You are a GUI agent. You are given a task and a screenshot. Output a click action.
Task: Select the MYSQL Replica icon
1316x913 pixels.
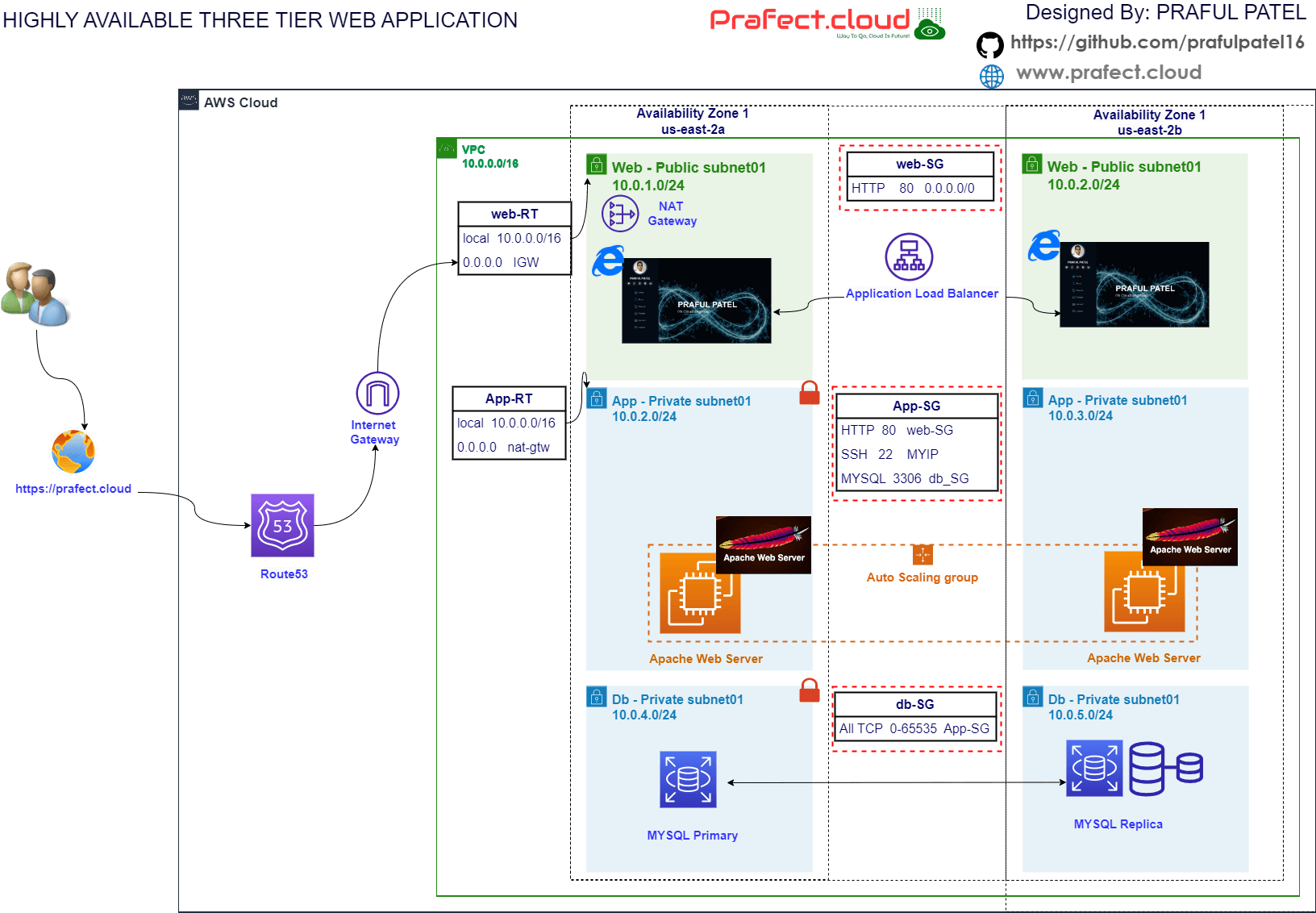coord(1094,768)
